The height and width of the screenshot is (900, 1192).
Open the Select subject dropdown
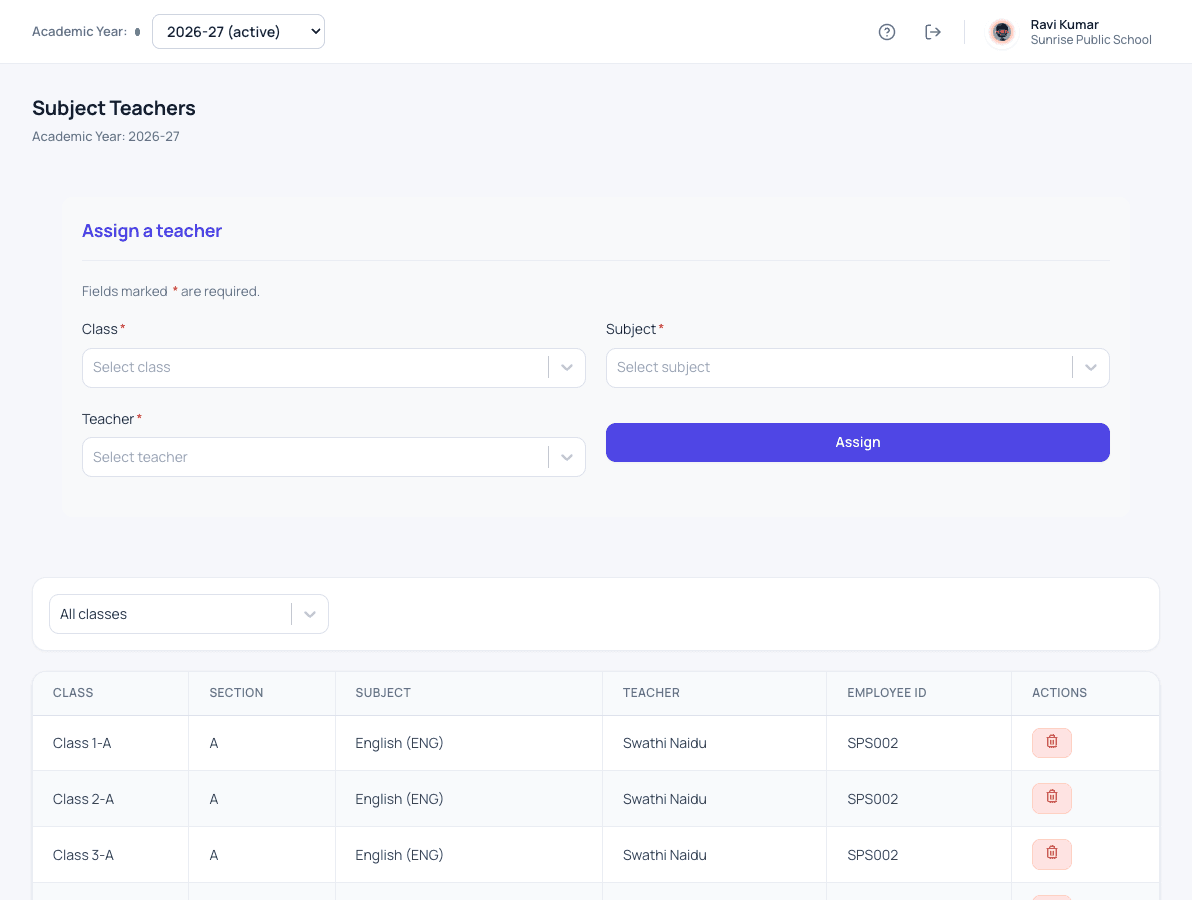858,368
